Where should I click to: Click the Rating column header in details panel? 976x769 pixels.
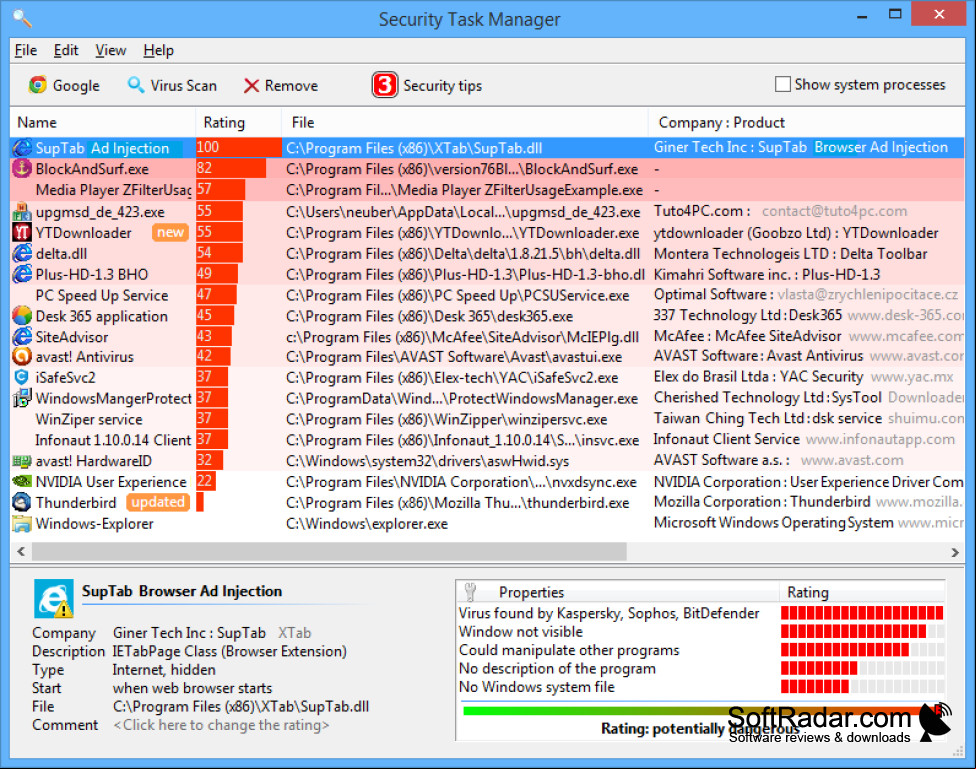coord(862,591)
